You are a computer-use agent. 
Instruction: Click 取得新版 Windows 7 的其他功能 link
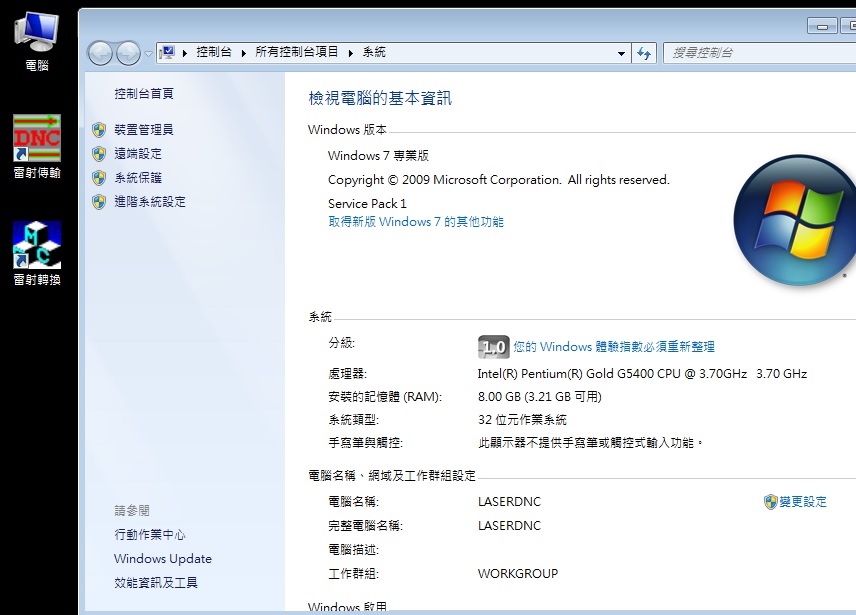(416, 222)
